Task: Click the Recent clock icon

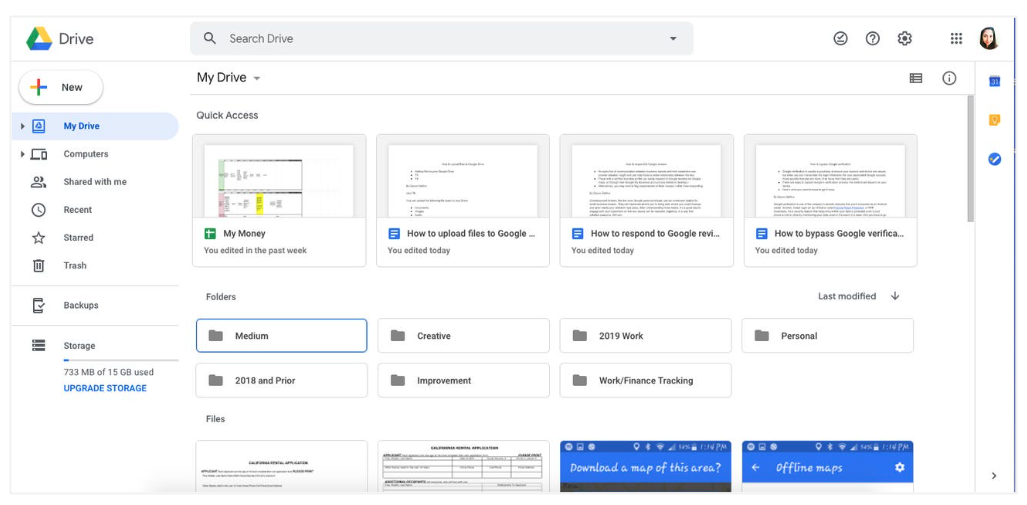Action: pyautogui.click(x=39, y=210)
